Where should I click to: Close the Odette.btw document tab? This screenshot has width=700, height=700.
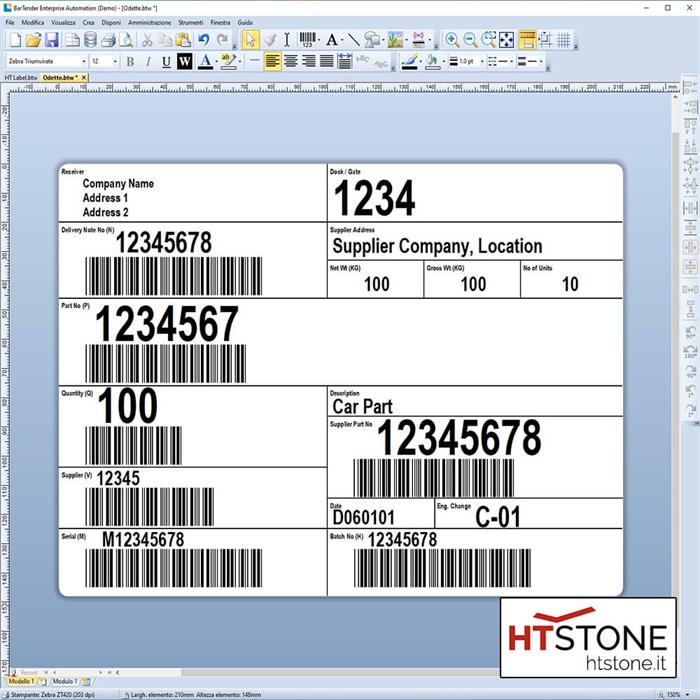tap(83, 78)
